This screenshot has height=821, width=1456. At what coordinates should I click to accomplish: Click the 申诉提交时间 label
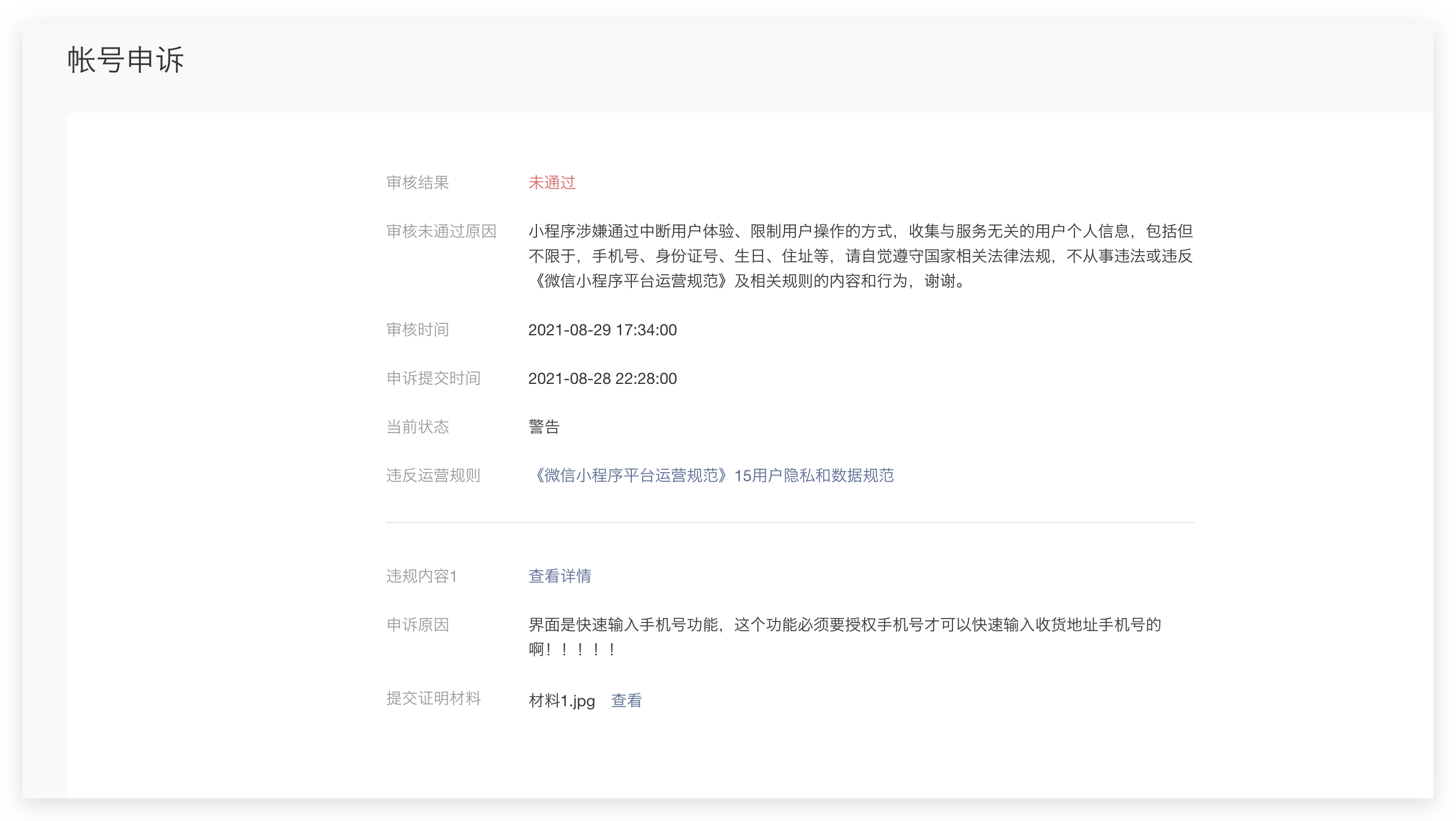[433, 378]
